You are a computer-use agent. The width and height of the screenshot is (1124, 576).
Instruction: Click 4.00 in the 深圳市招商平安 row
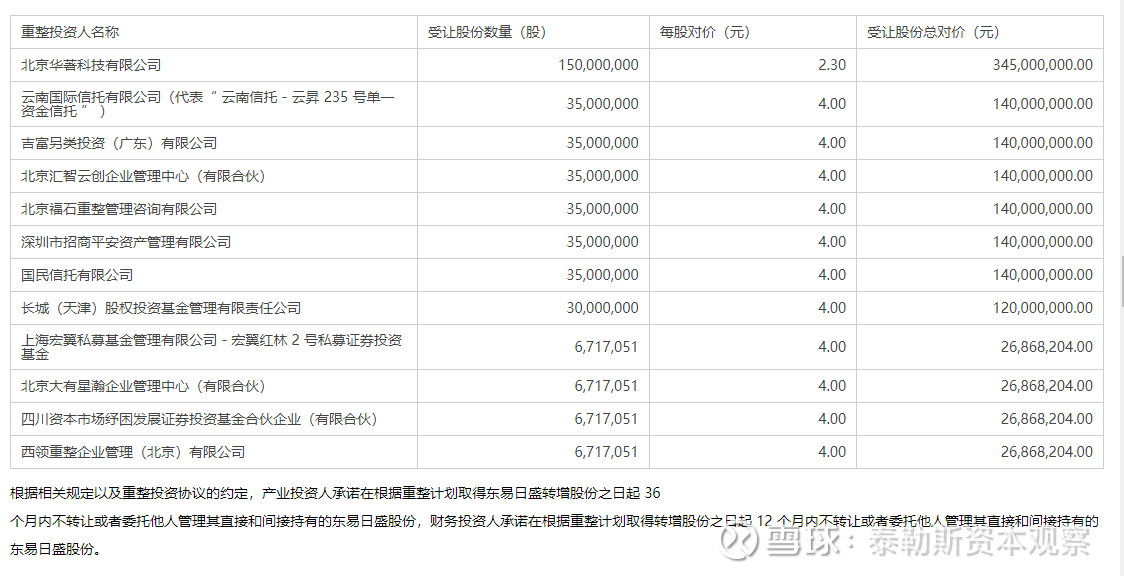click(x=832, y=242)
